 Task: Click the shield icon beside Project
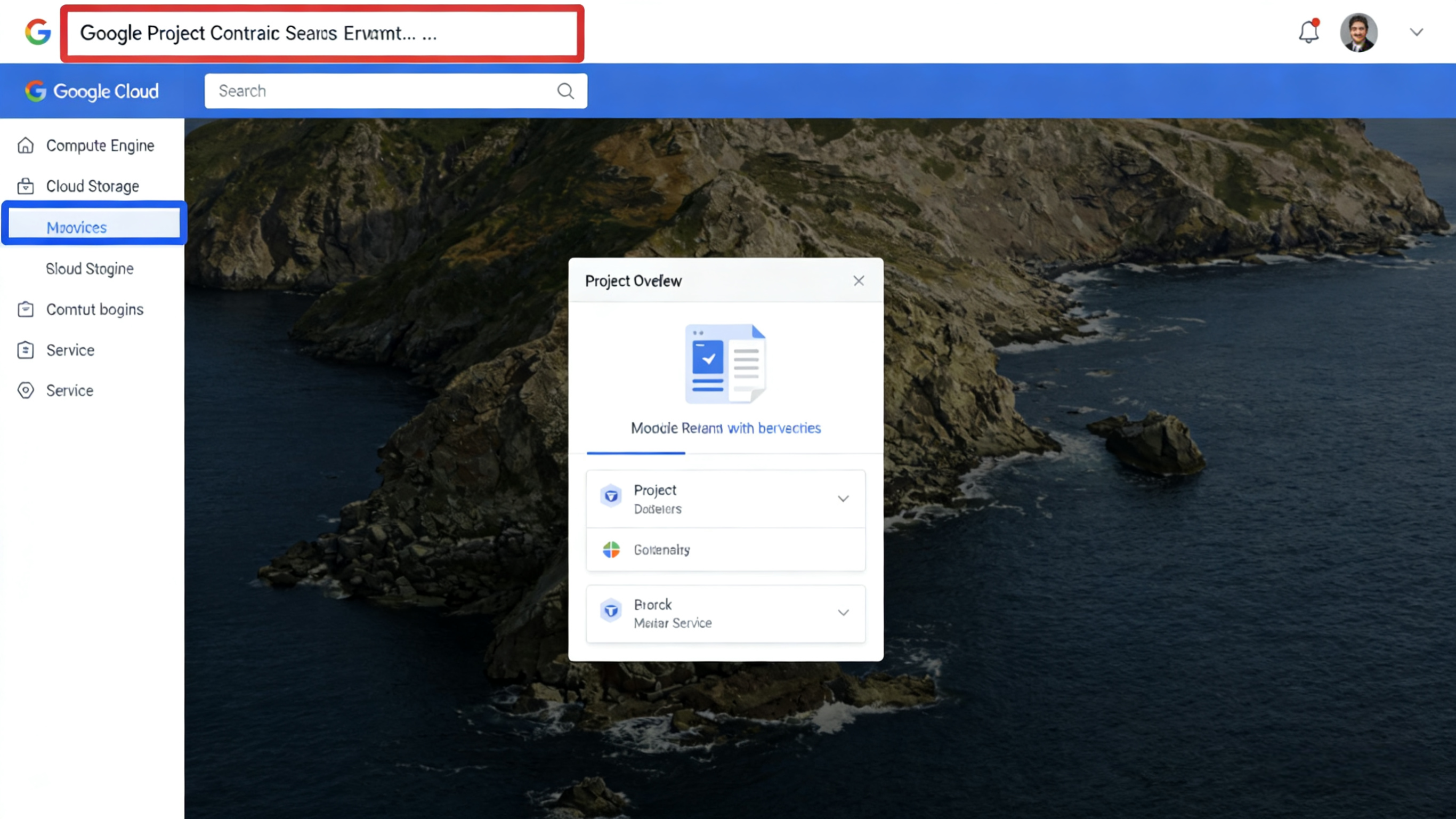(x=611, y=496)
